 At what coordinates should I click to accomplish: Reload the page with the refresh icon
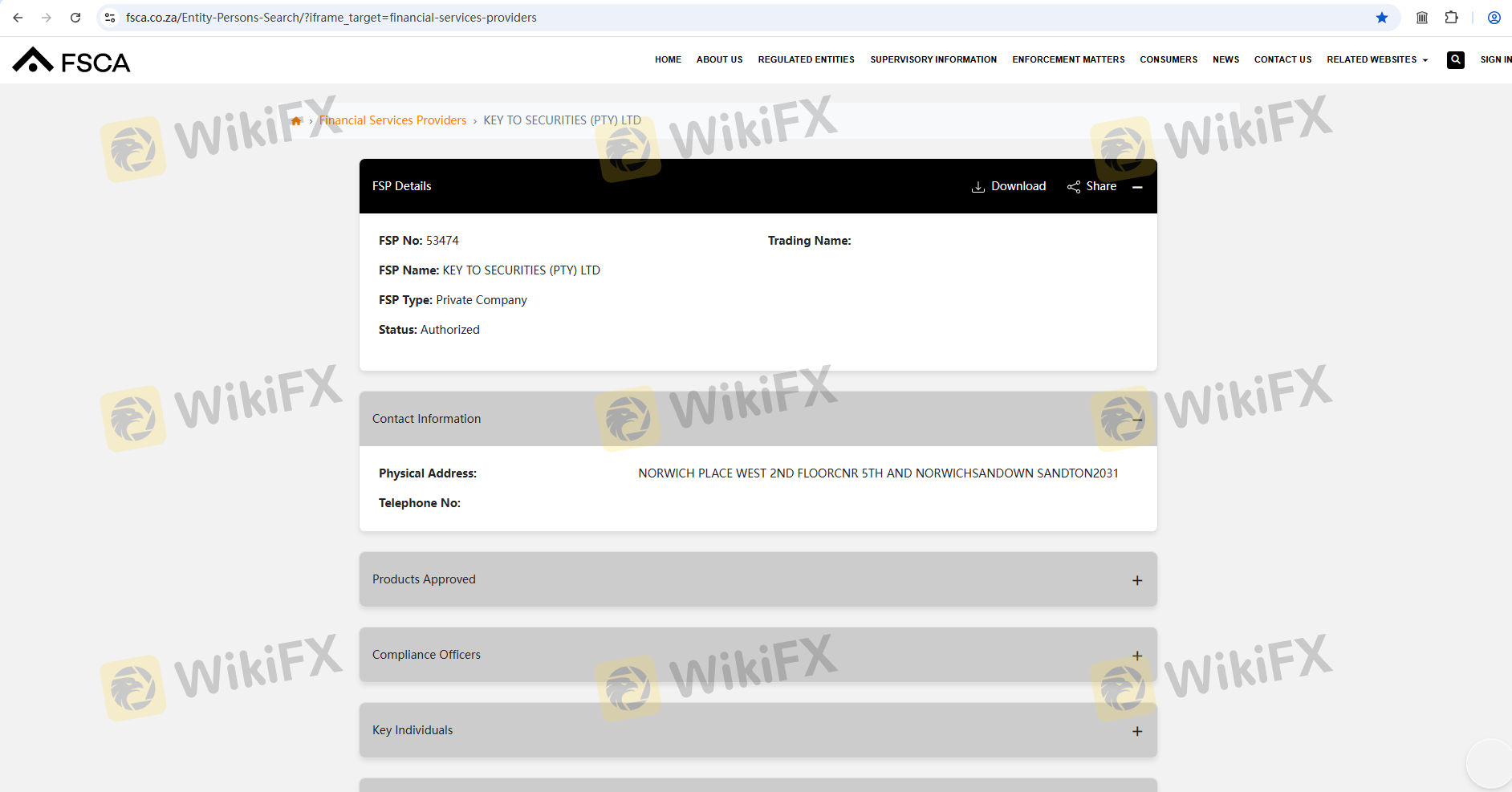tap(75, 18)
